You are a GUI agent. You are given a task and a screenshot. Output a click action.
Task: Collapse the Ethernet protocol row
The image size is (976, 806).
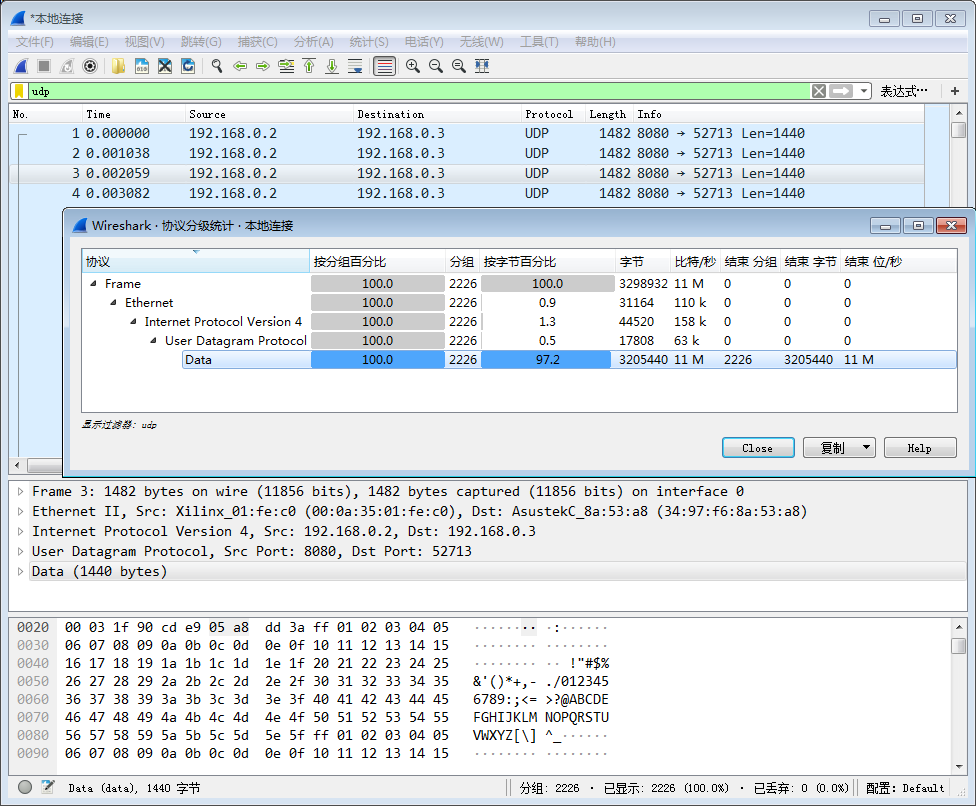113,302
